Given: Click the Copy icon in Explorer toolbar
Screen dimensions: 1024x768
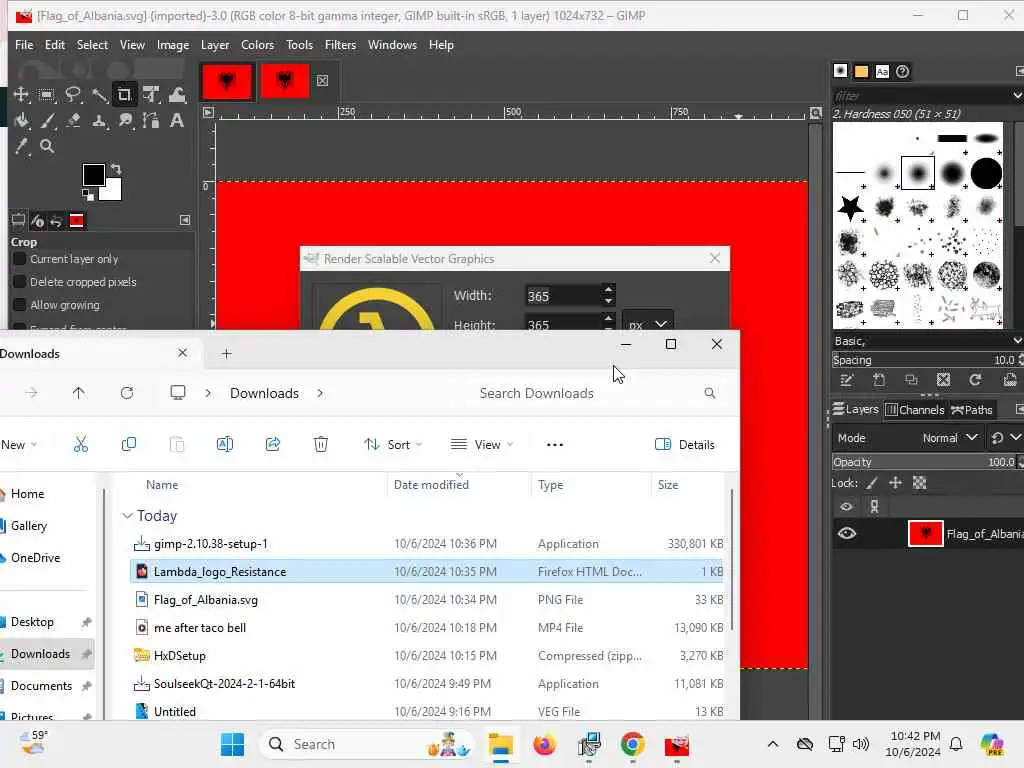Looking at the screenshot, I should (129, 445).
